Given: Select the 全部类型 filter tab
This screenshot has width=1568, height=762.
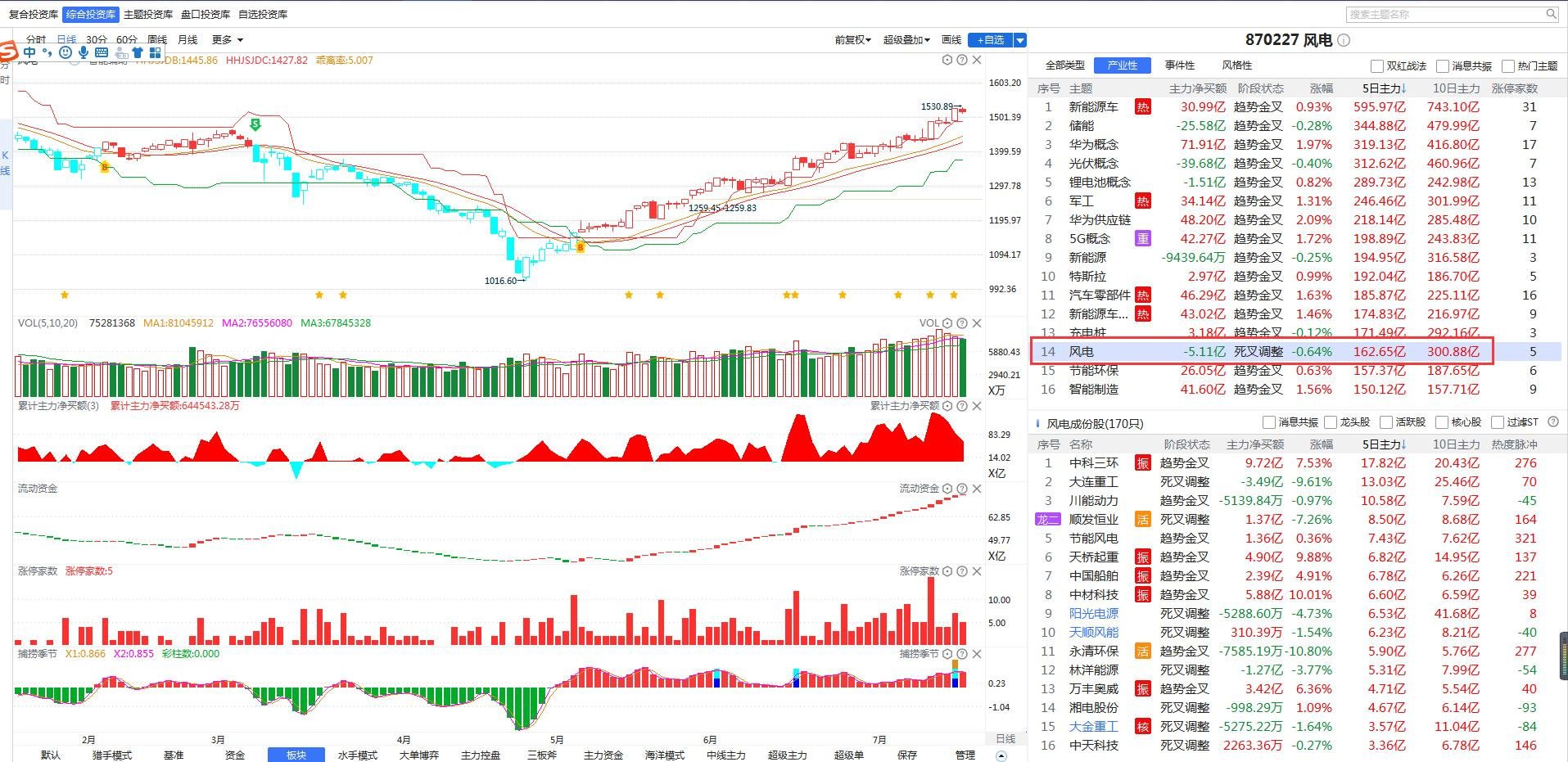Looking at the screenshot, I should 1065,65.
